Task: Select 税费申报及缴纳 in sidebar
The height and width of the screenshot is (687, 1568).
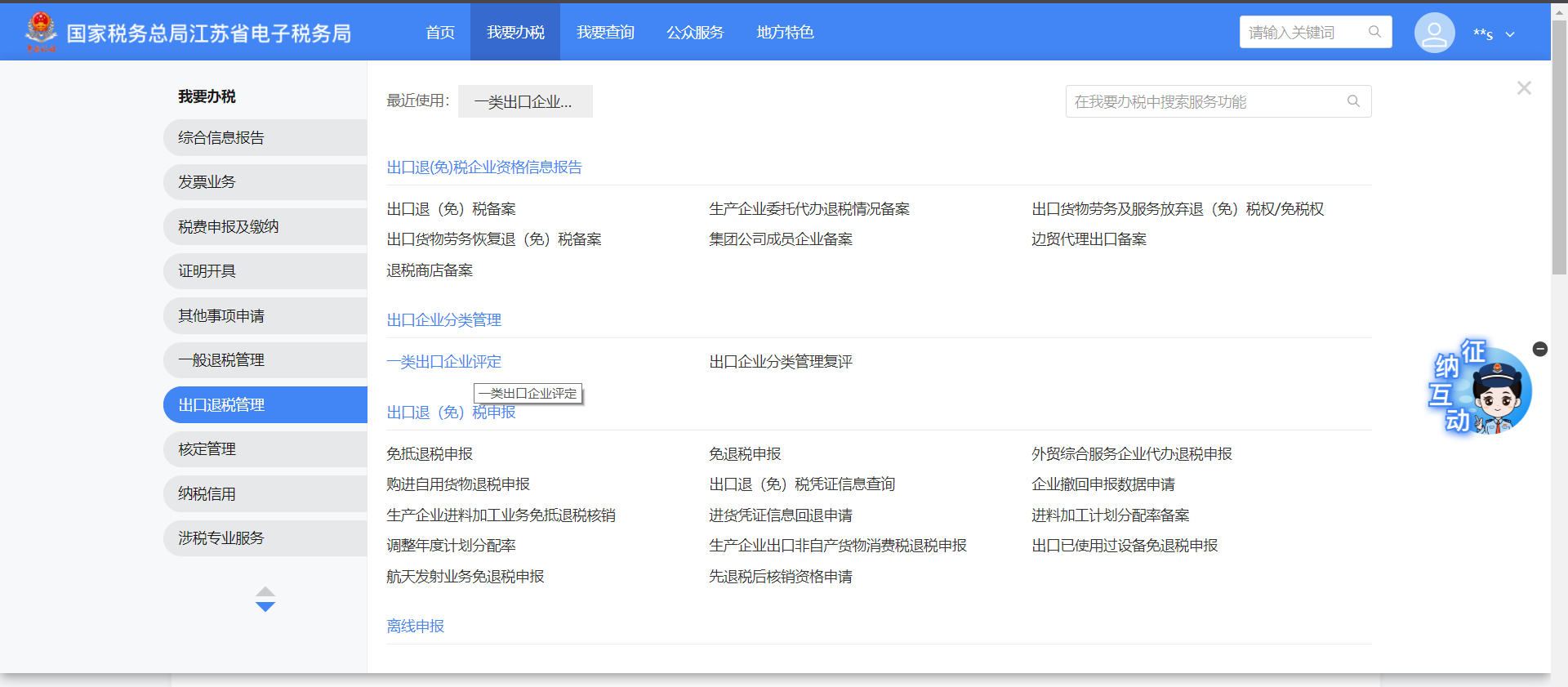Action: [228, 227]
